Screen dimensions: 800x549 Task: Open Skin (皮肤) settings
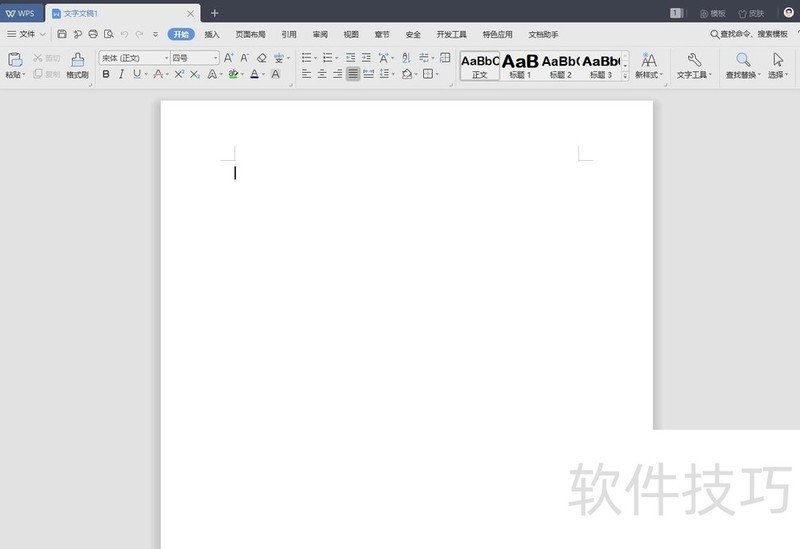tap(751, 13)
